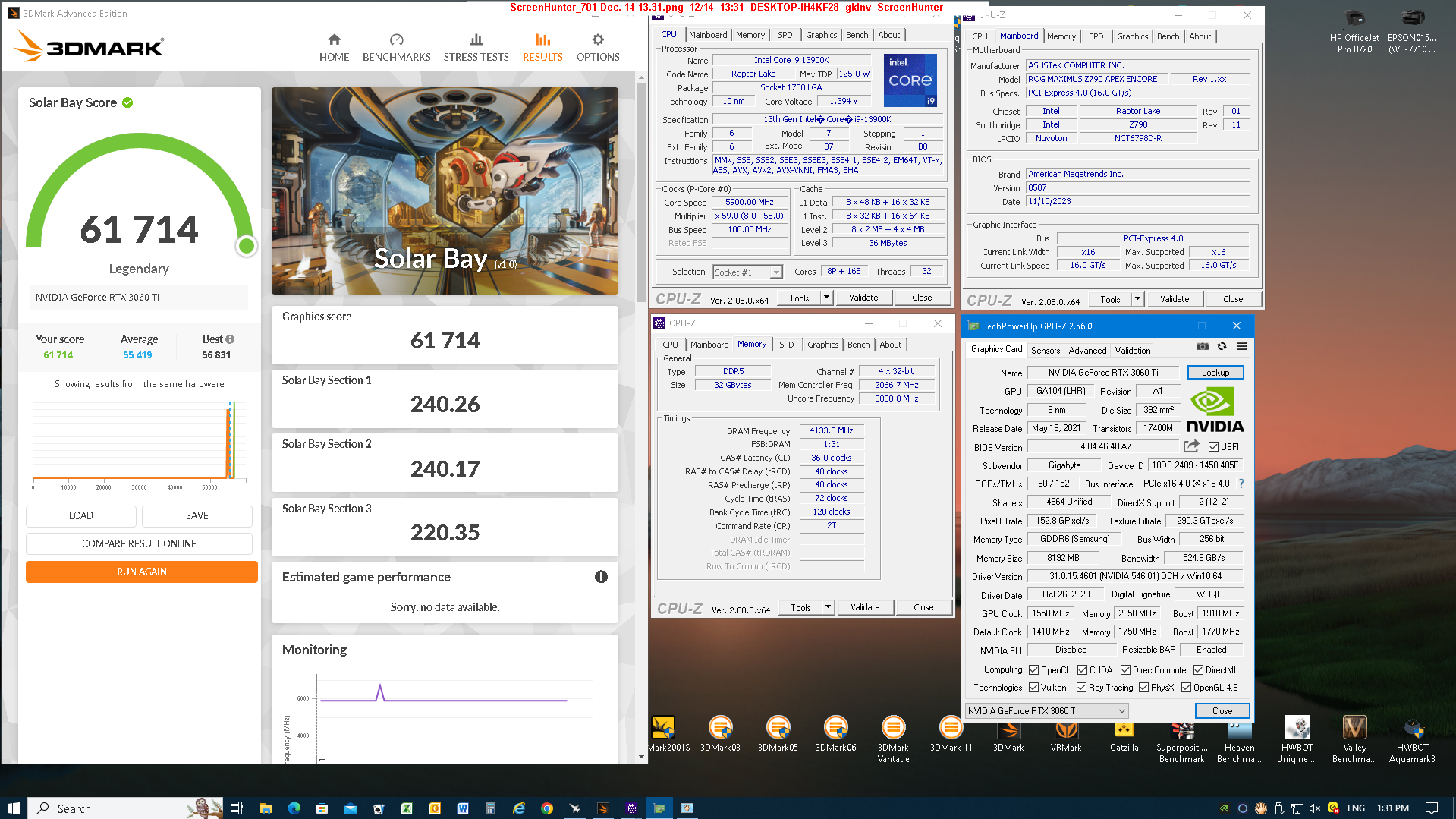Open the Catzilla desktop shortcut

[1124, 734]
